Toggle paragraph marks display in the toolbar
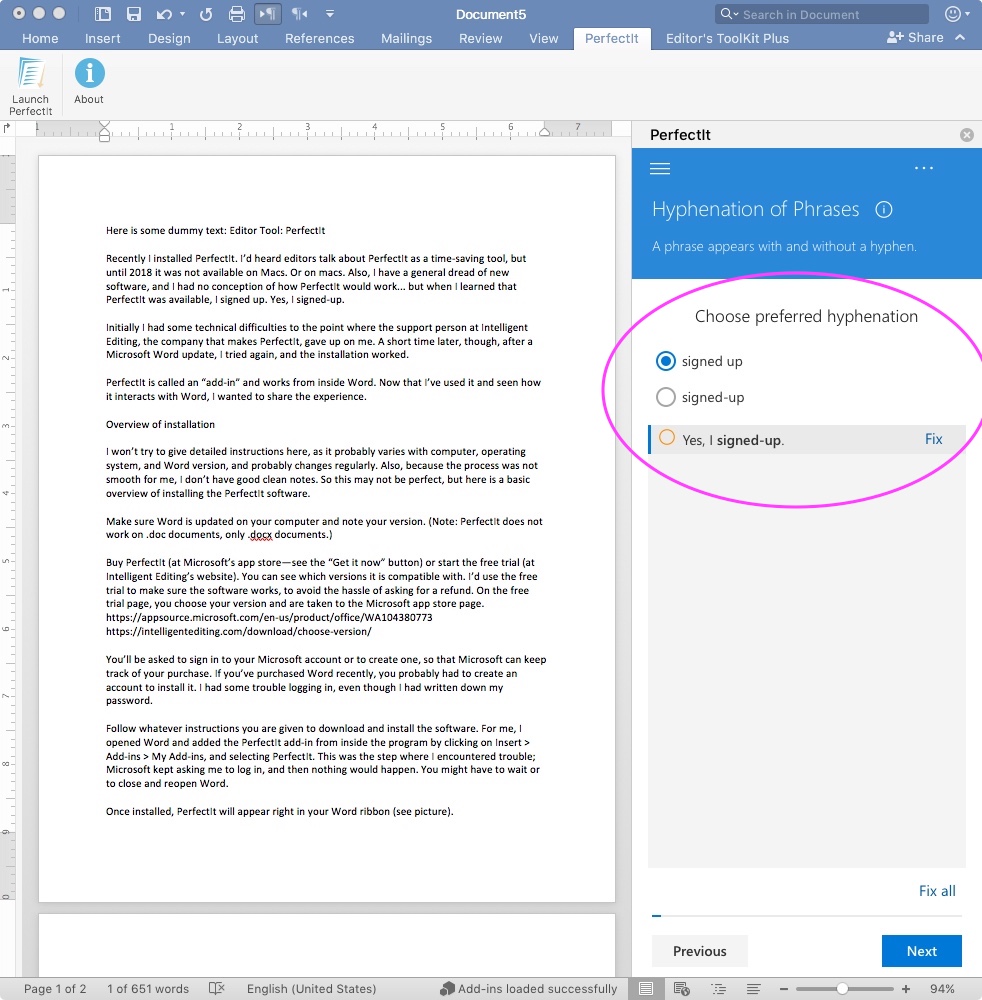Screen dimensions: 982x1000 click(268, 13)
